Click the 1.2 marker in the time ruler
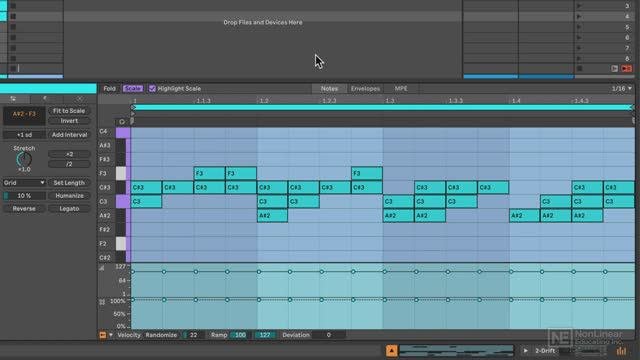Screen dimensions: 640x360 click(264, 101)
